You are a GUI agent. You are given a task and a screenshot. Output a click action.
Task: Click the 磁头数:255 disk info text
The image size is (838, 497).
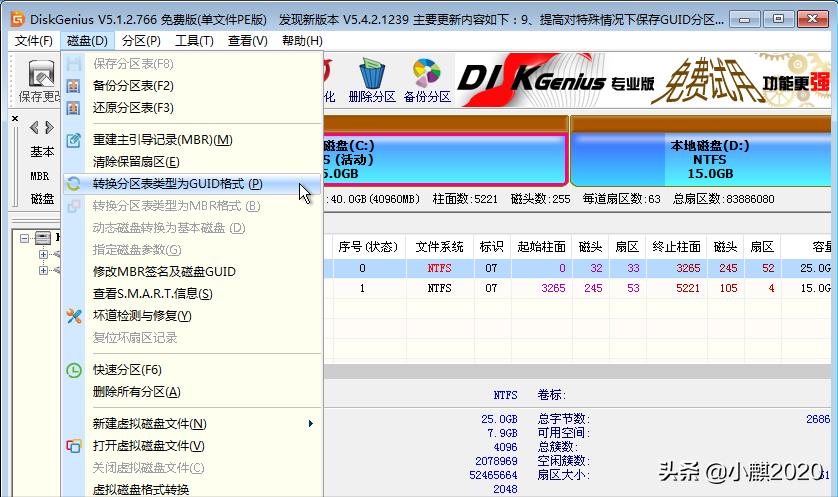tap(540, 199)
